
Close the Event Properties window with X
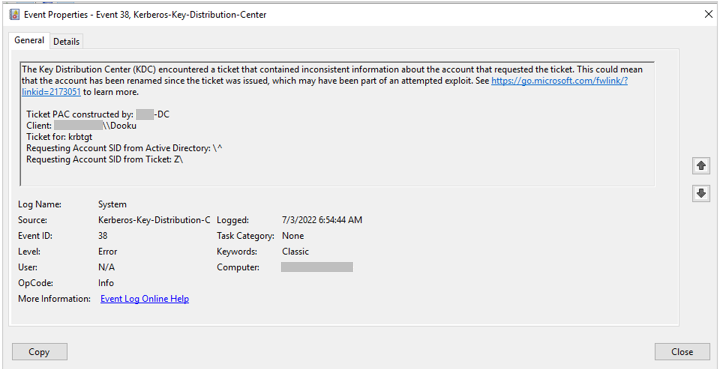(x=709, y=15)
